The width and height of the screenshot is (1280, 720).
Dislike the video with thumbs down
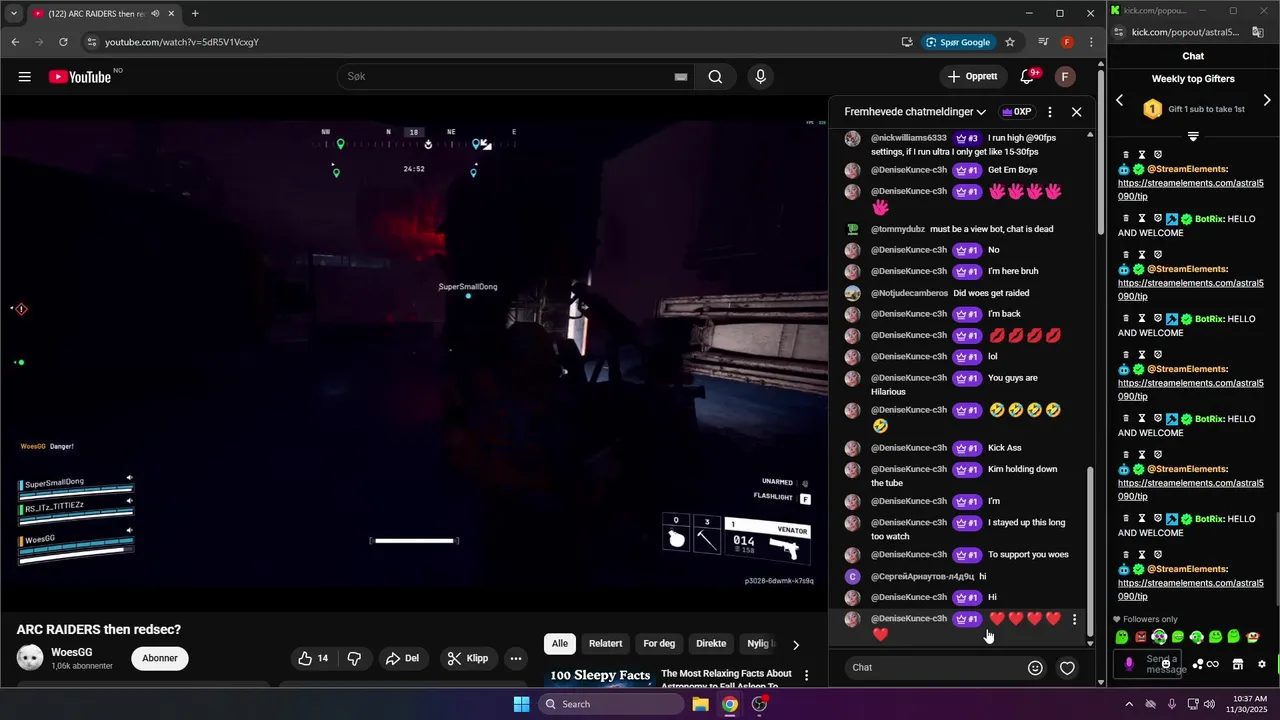[354, 658]
